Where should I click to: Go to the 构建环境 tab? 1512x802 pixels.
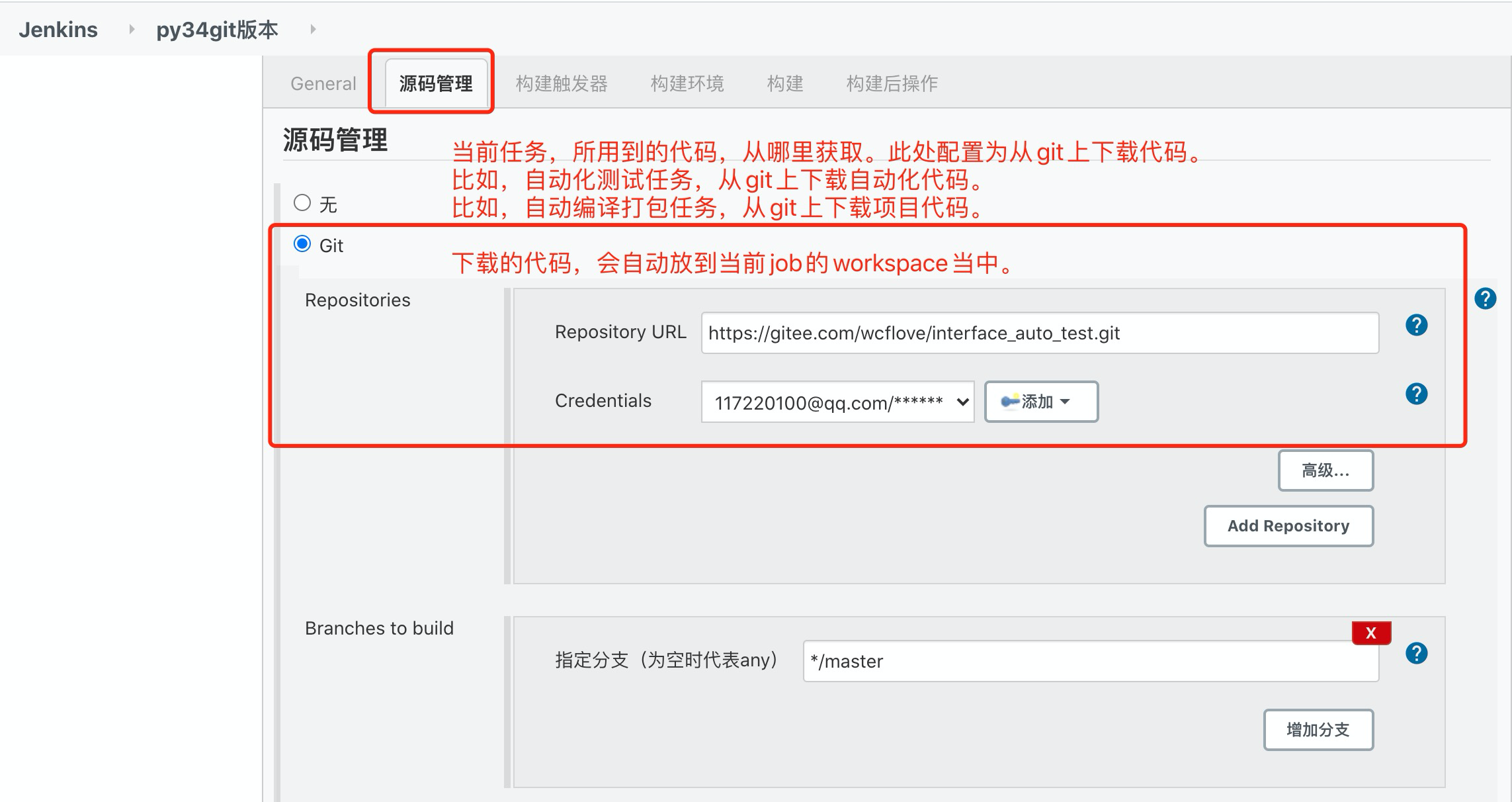687,83
